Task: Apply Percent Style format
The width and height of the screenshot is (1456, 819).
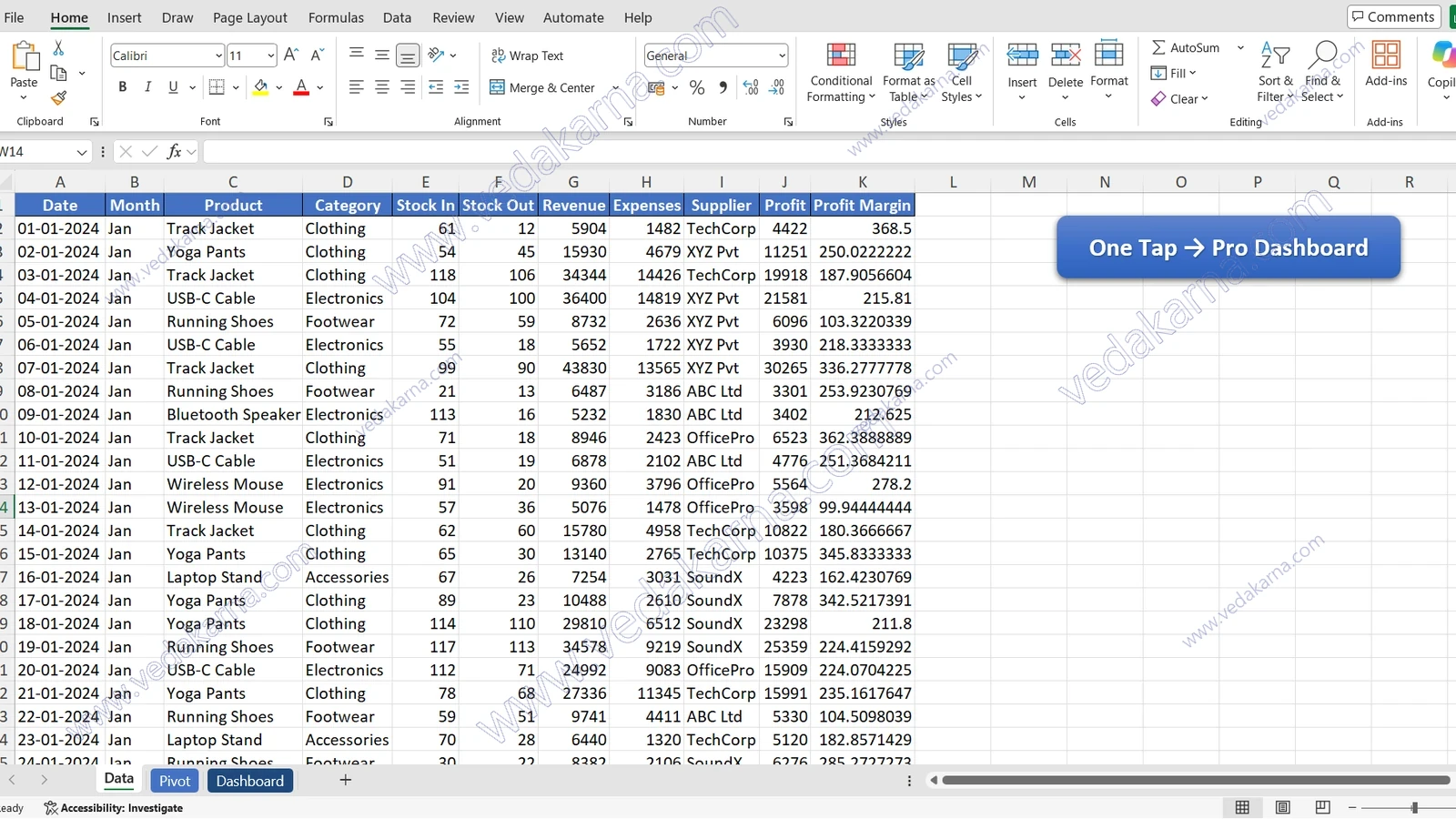Action: 697,87
